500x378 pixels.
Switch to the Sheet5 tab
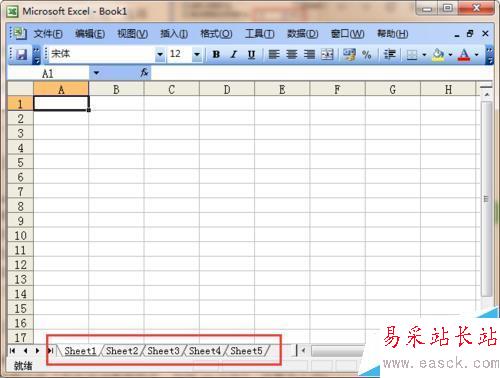pos(246,351)
